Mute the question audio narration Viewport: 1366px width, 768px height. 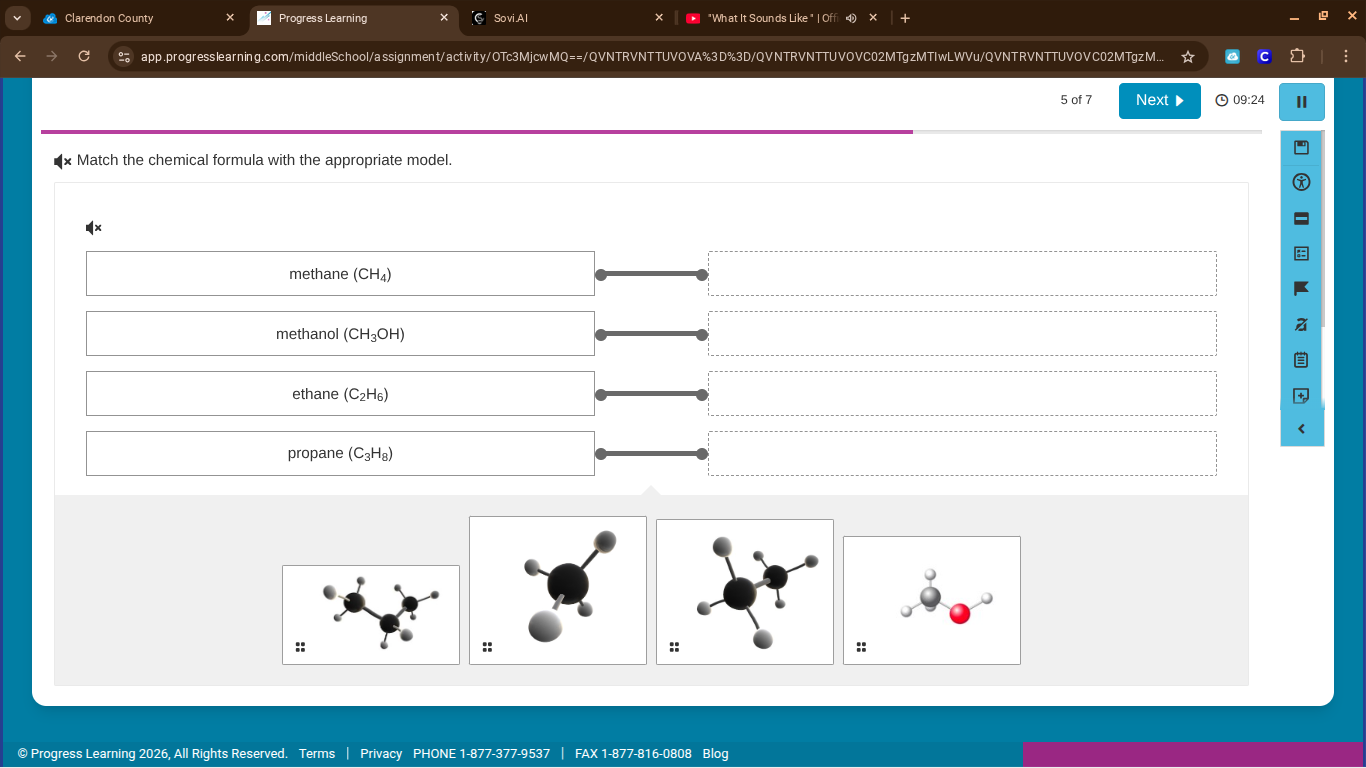61,160
